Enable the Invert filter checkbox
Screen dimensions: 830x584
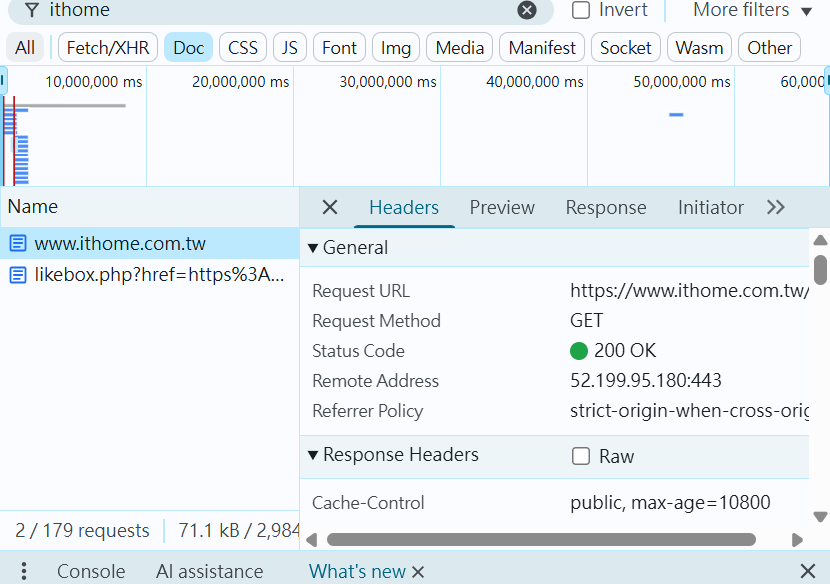coord(581,10)
